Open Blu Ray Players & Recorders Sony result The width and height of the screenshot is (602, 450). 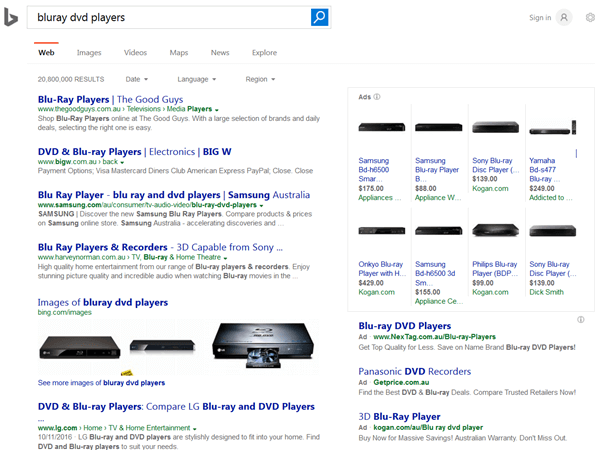click(160, 247)
